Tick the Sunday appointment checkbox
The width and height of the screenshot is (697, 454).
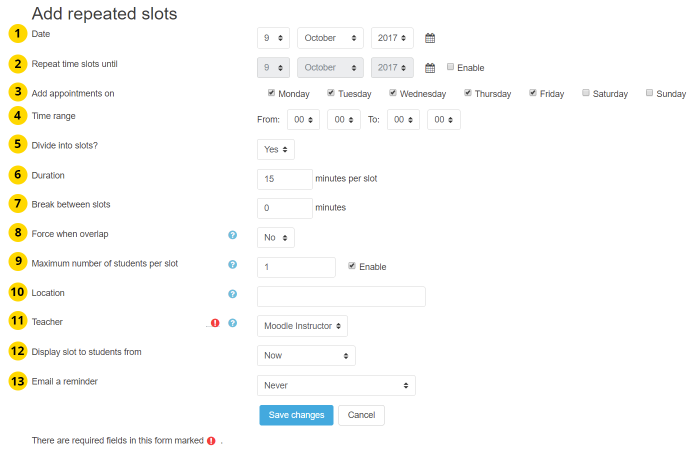[649, 93]
